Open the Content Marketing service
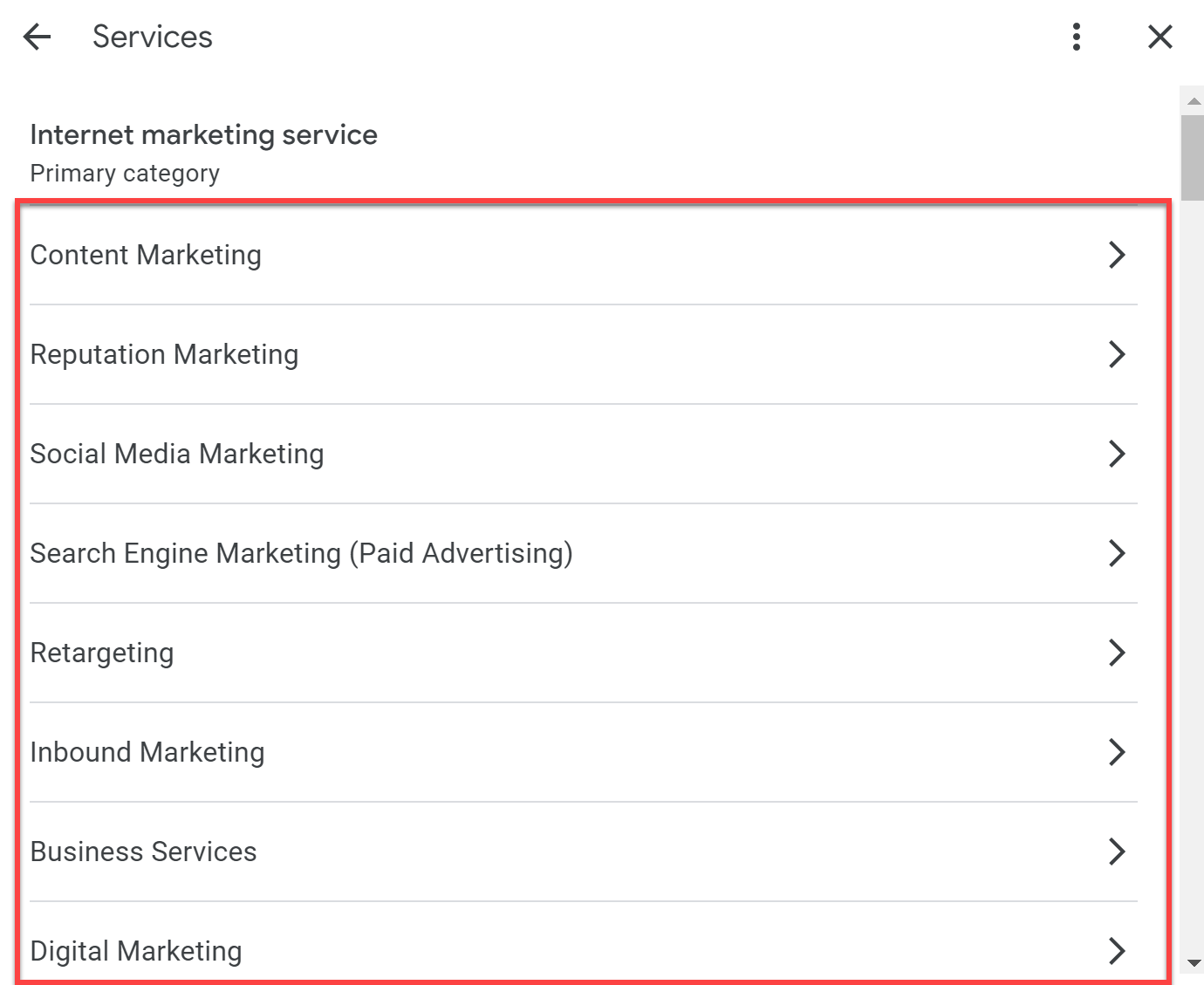 tap(146, 255)
